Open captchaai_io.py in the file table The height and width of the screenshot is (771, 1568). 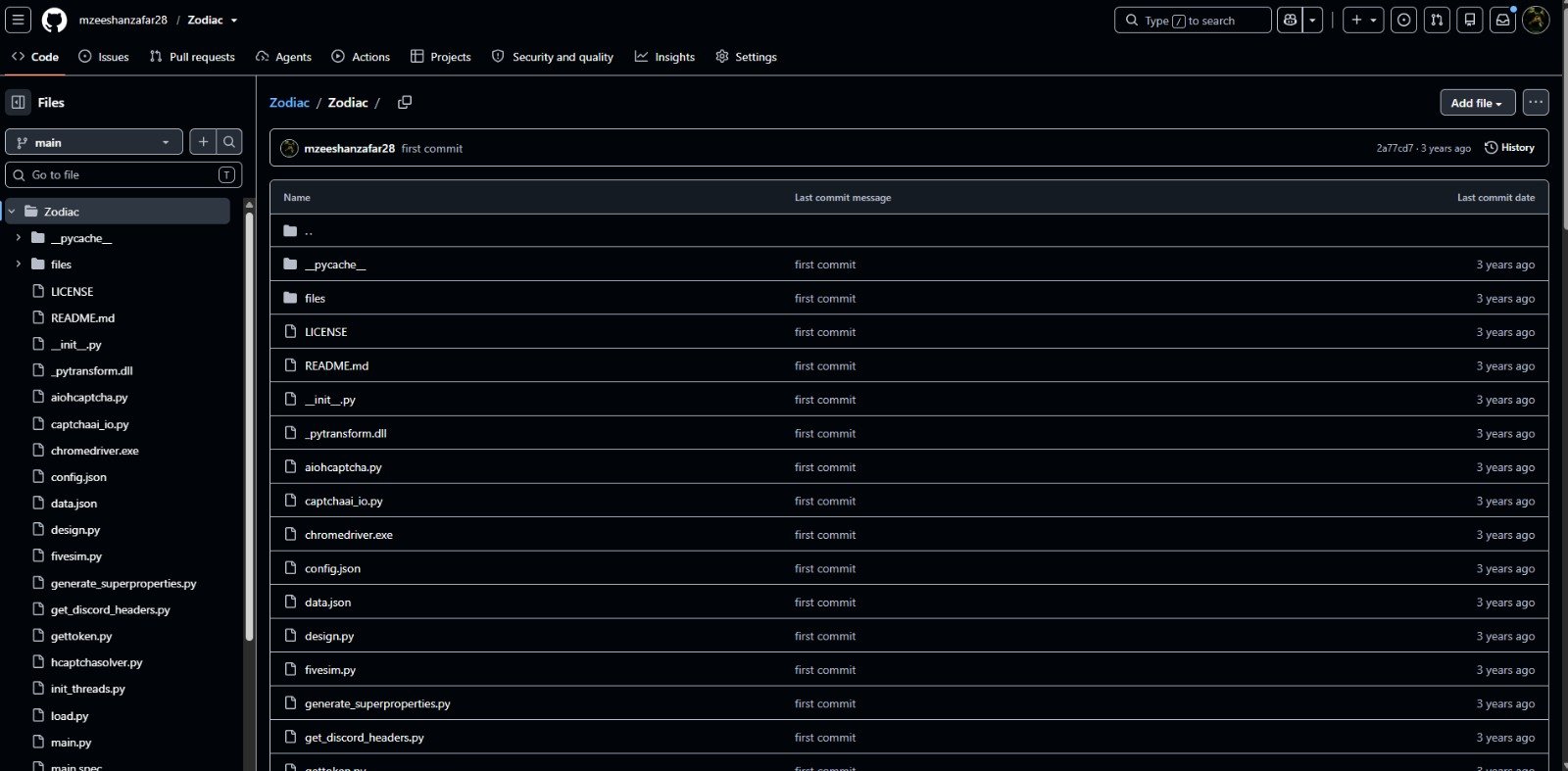[344, 501]
